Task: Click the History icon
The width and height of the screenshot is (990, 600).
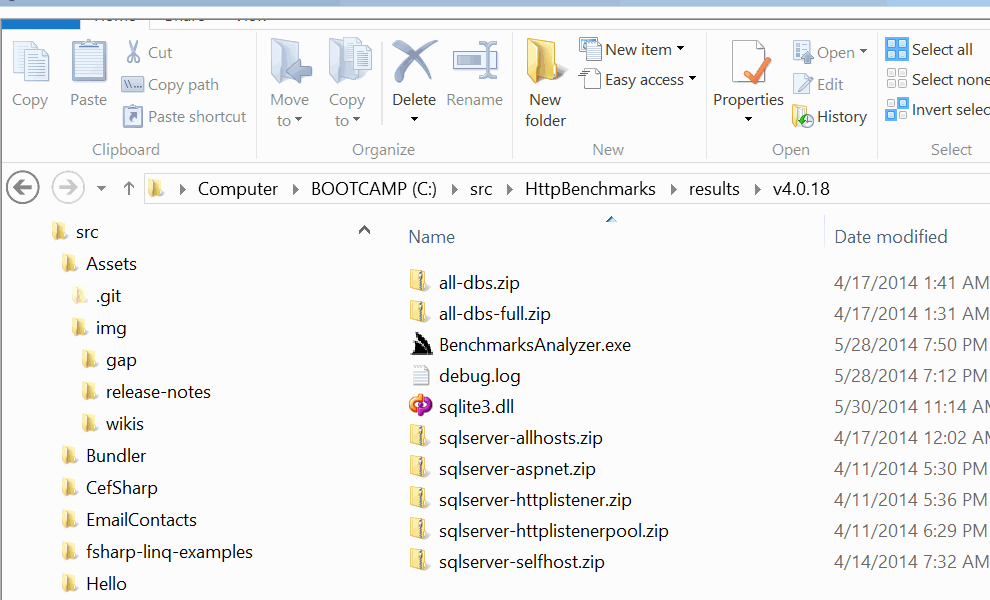Action: tap(802, 116)
